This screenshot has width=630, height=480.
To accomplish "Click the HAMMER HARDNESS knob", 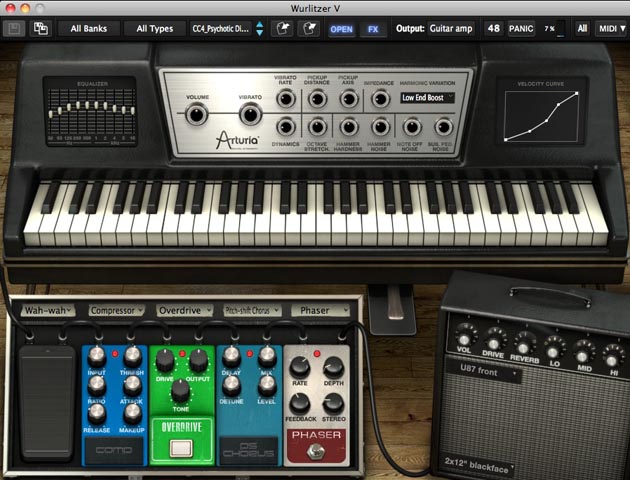I will click(348, 127).
